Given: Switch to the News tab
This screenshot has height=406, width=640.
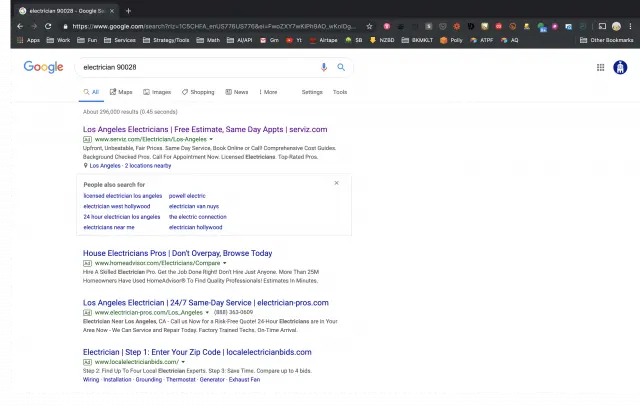Looking at the screenshot, I should coord(237,92).
